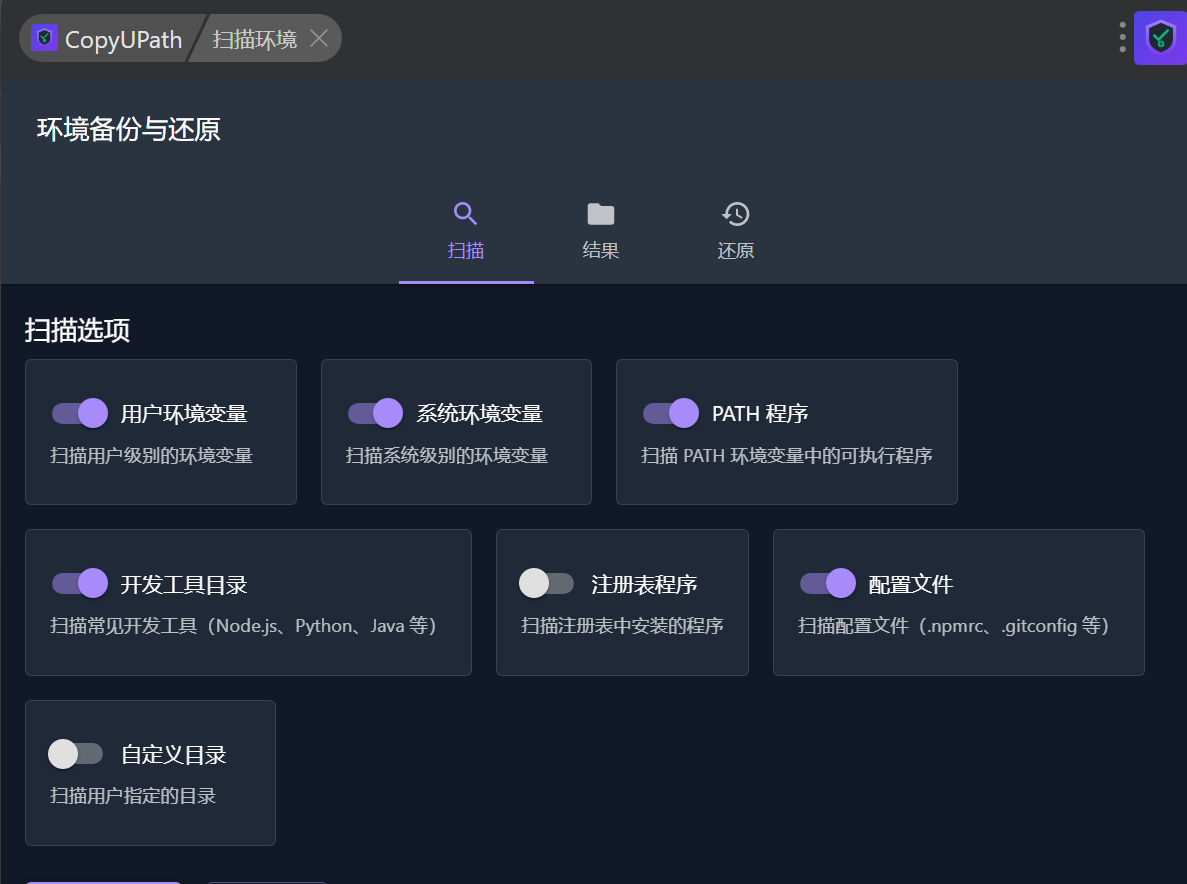
Task: Disable the 用户环境变量 toggle
Action: (x=80, y=413)
